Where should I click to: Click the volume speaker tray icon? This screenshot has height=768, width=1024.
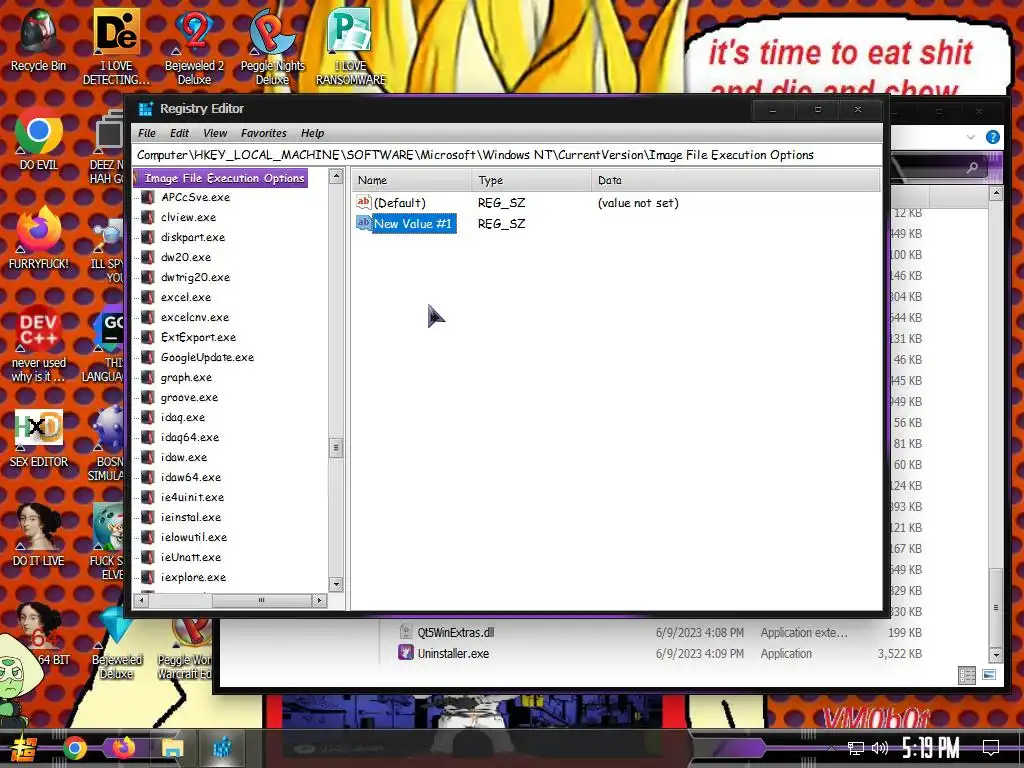click(x=880, y=748)
